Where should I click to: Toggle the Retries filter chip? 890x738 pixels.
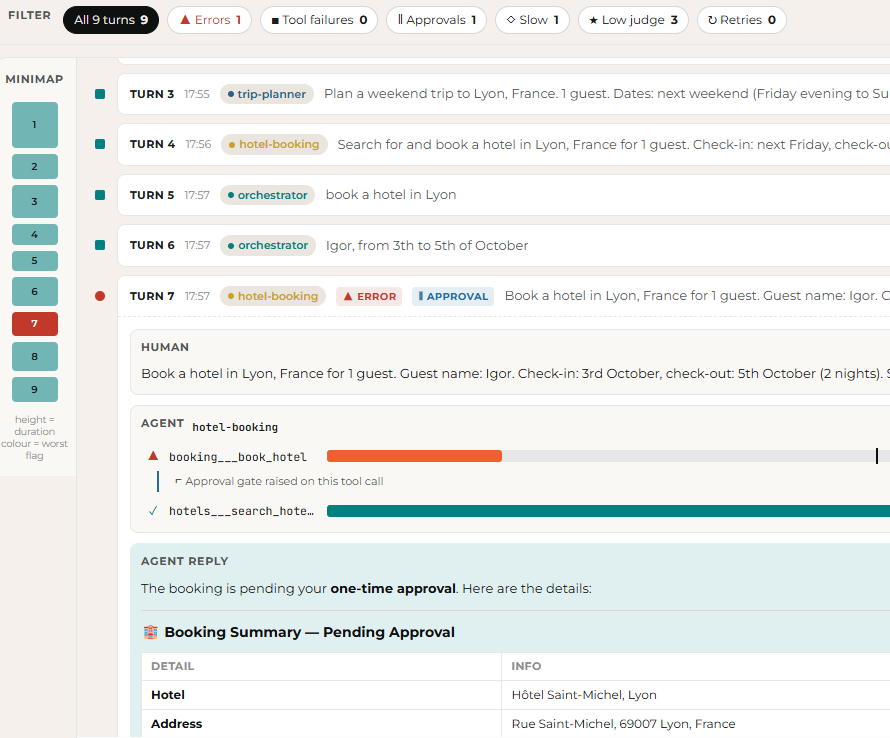point(742,20)
